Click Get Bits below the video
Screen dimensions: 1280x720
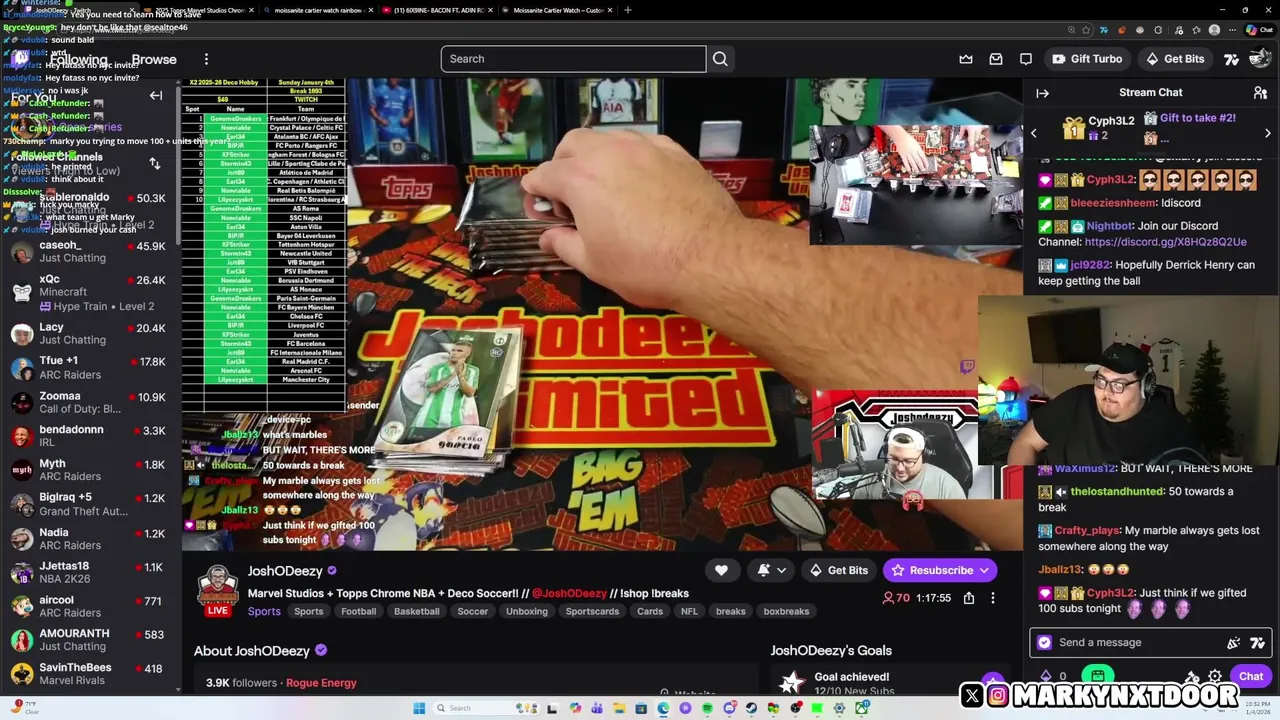point(839,570)
